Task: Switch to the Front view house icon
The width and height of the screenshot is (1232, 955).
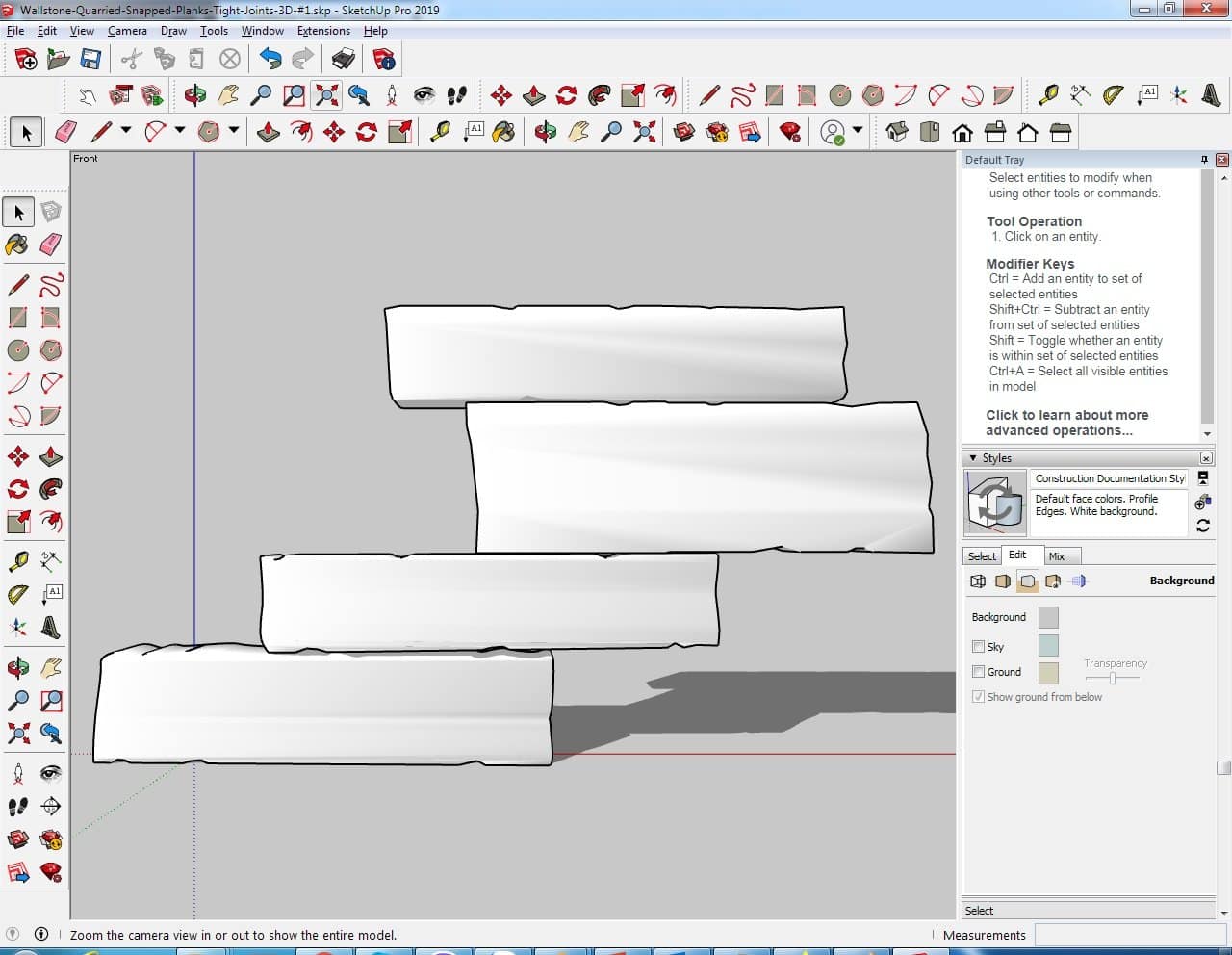Action: [x=962, y=132]
